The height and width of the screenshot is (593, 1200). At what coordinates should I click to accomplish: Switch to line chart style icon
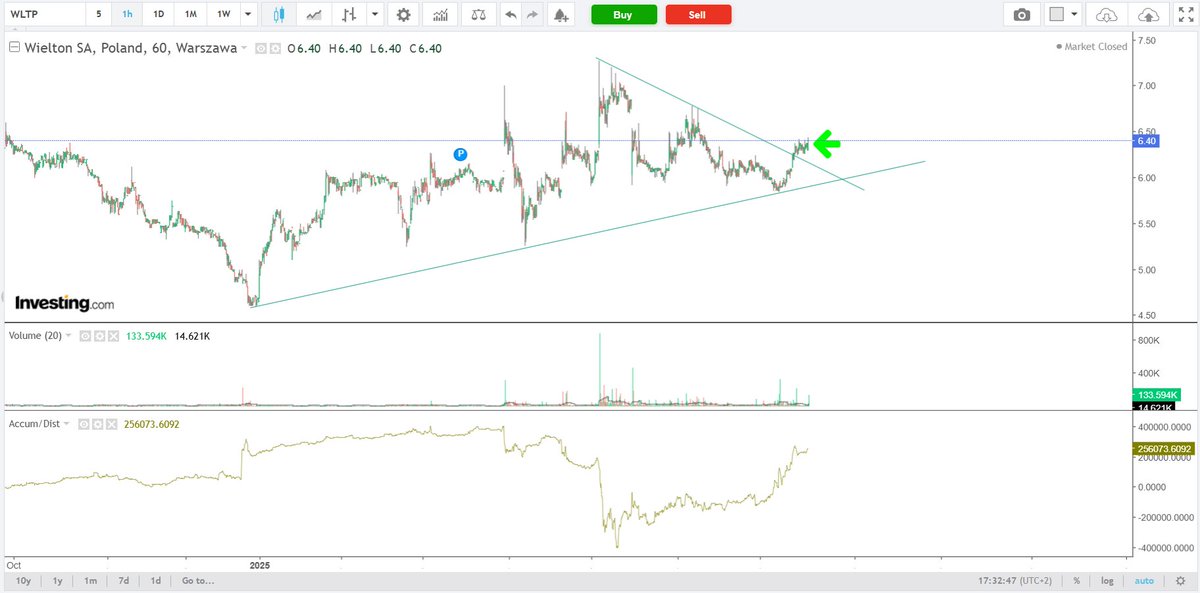[x=314, y=15]
